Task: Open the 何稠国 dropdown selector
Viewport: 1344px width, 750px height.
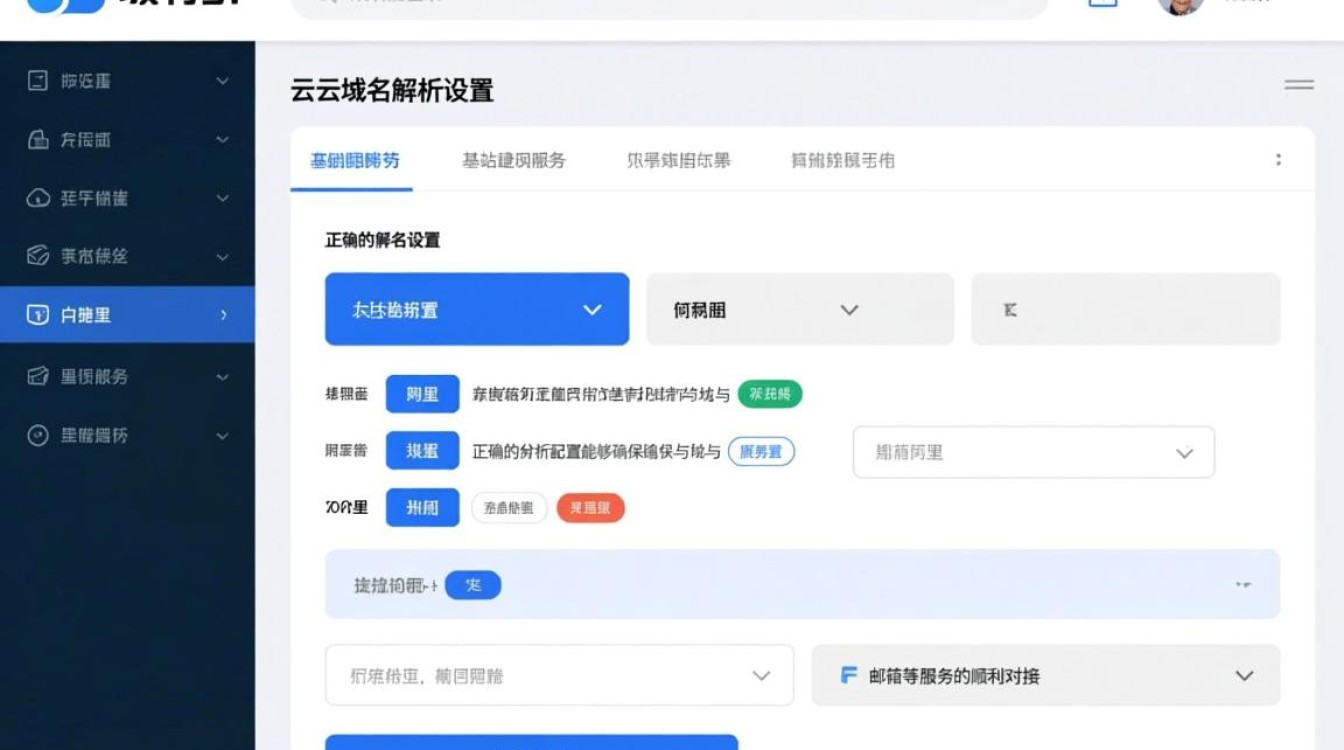Action: (x=799, y=309)
